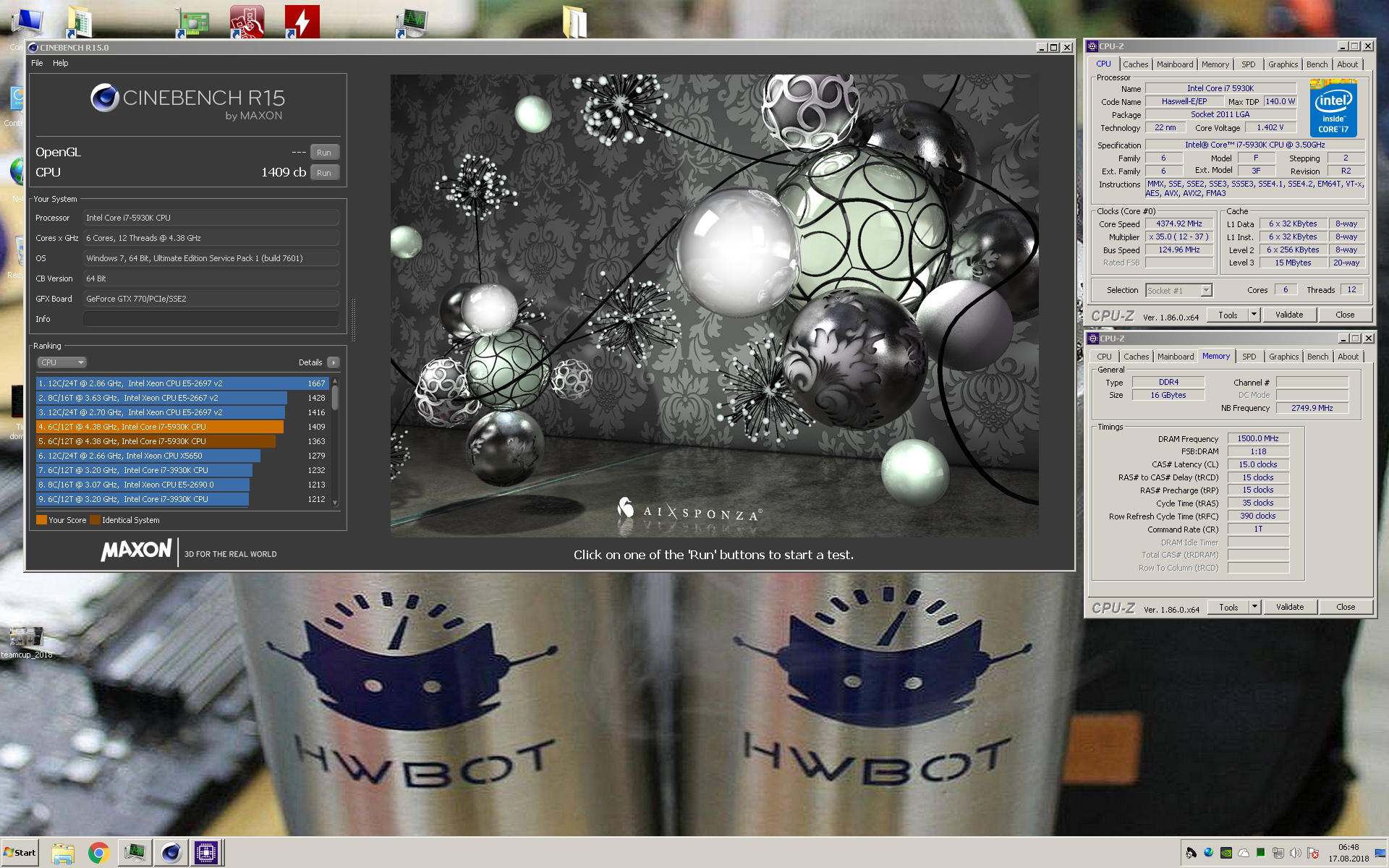This screenshot has height=868, width=1389.
Task: Click the Cinebench R15 logo icon
Action: [x=105, y=98]
